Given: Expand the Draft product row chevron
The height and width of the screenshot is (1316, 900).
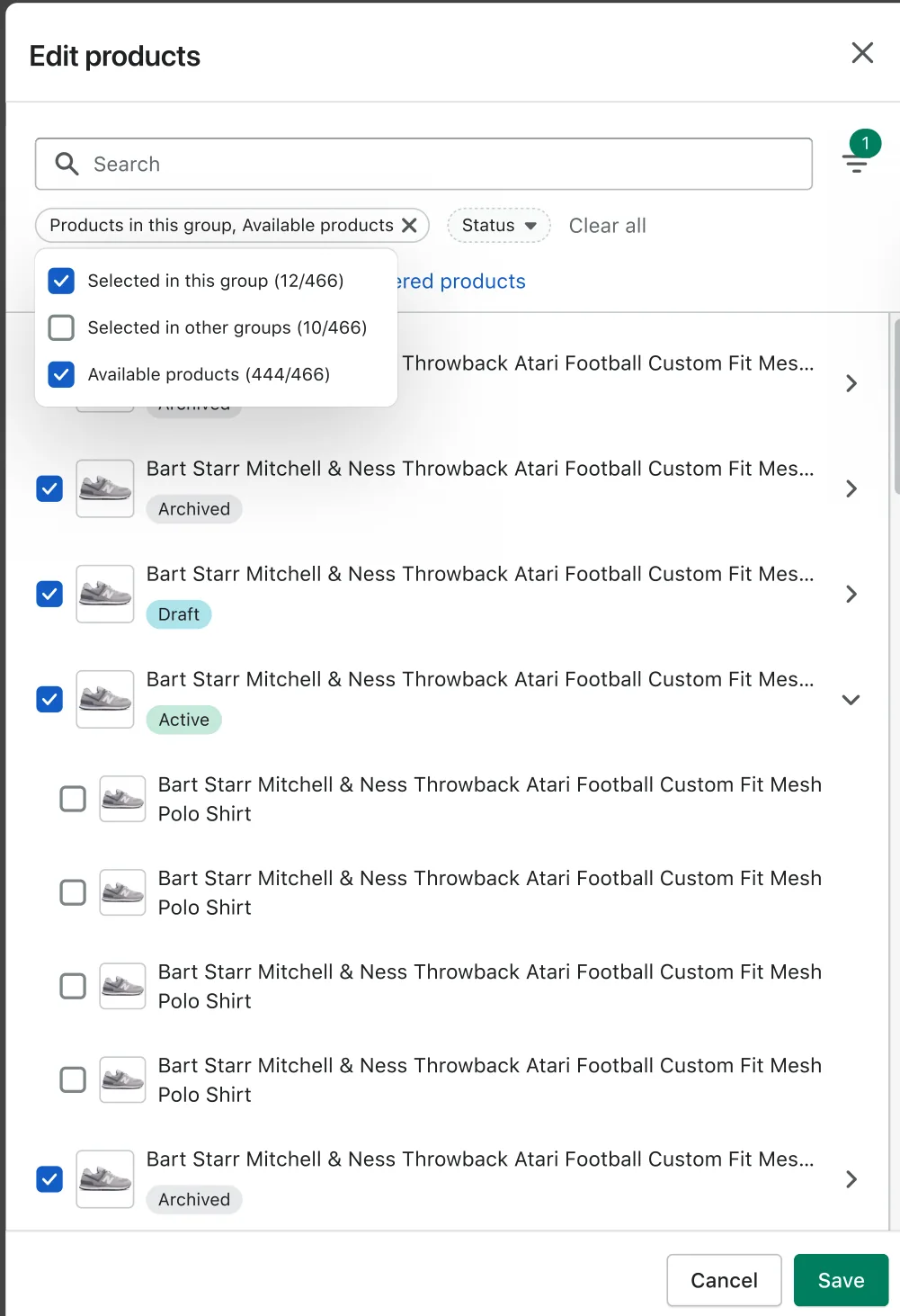Looking at the screenshot, I should pos(851,594).
